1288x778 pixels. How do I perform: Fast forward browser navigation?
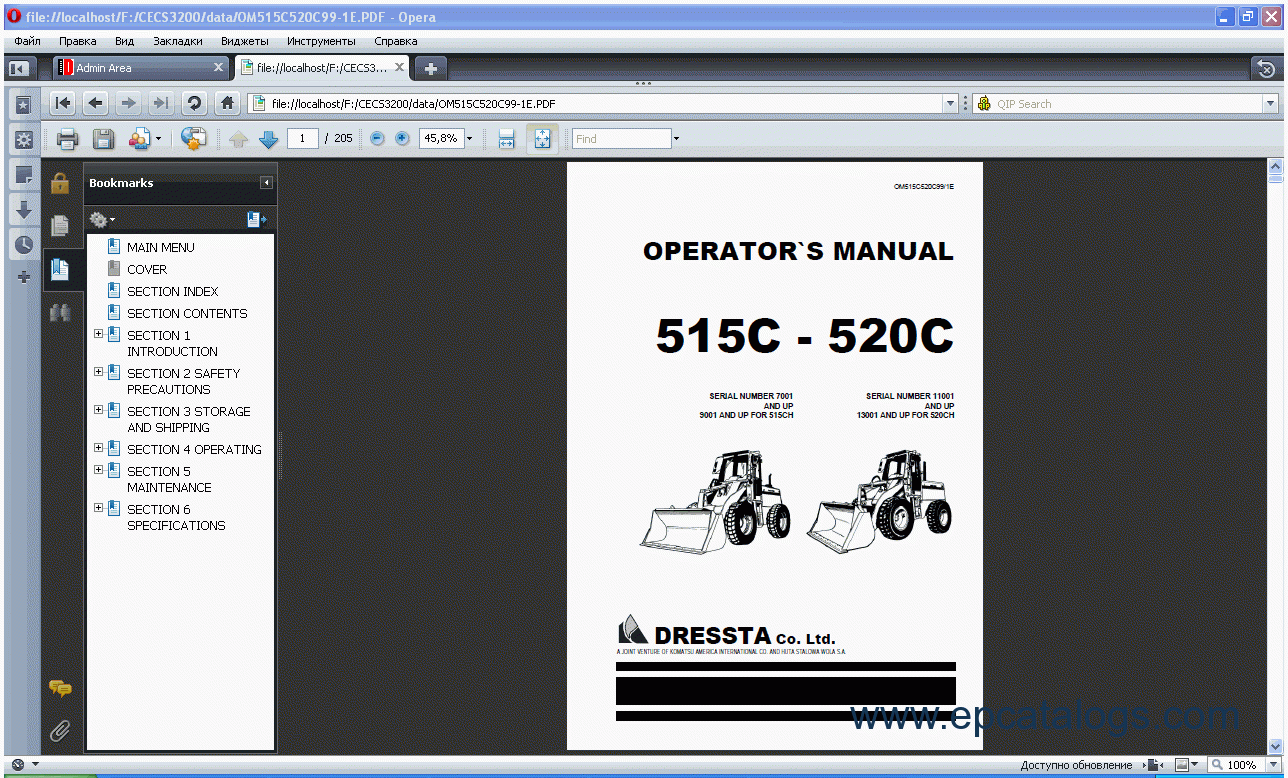[x=160, y=103]
